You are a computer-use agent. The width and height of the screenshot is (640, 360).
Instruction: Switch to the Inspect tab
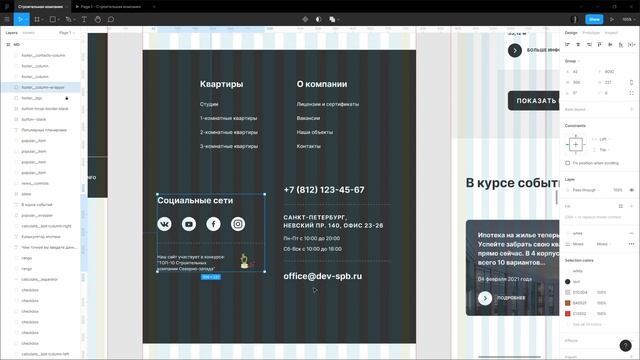click(611, 33)
